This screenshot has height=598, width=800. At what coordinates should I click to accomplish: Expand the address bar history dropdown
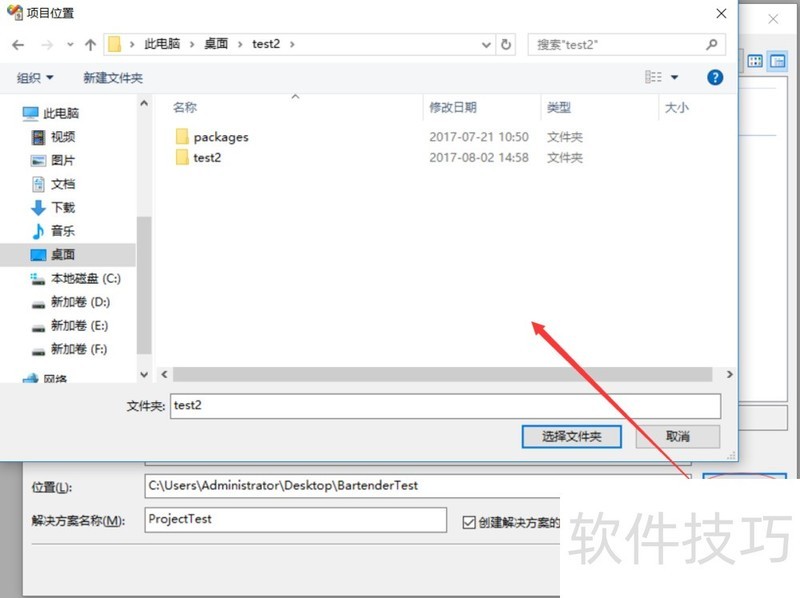tap(486, 44)
